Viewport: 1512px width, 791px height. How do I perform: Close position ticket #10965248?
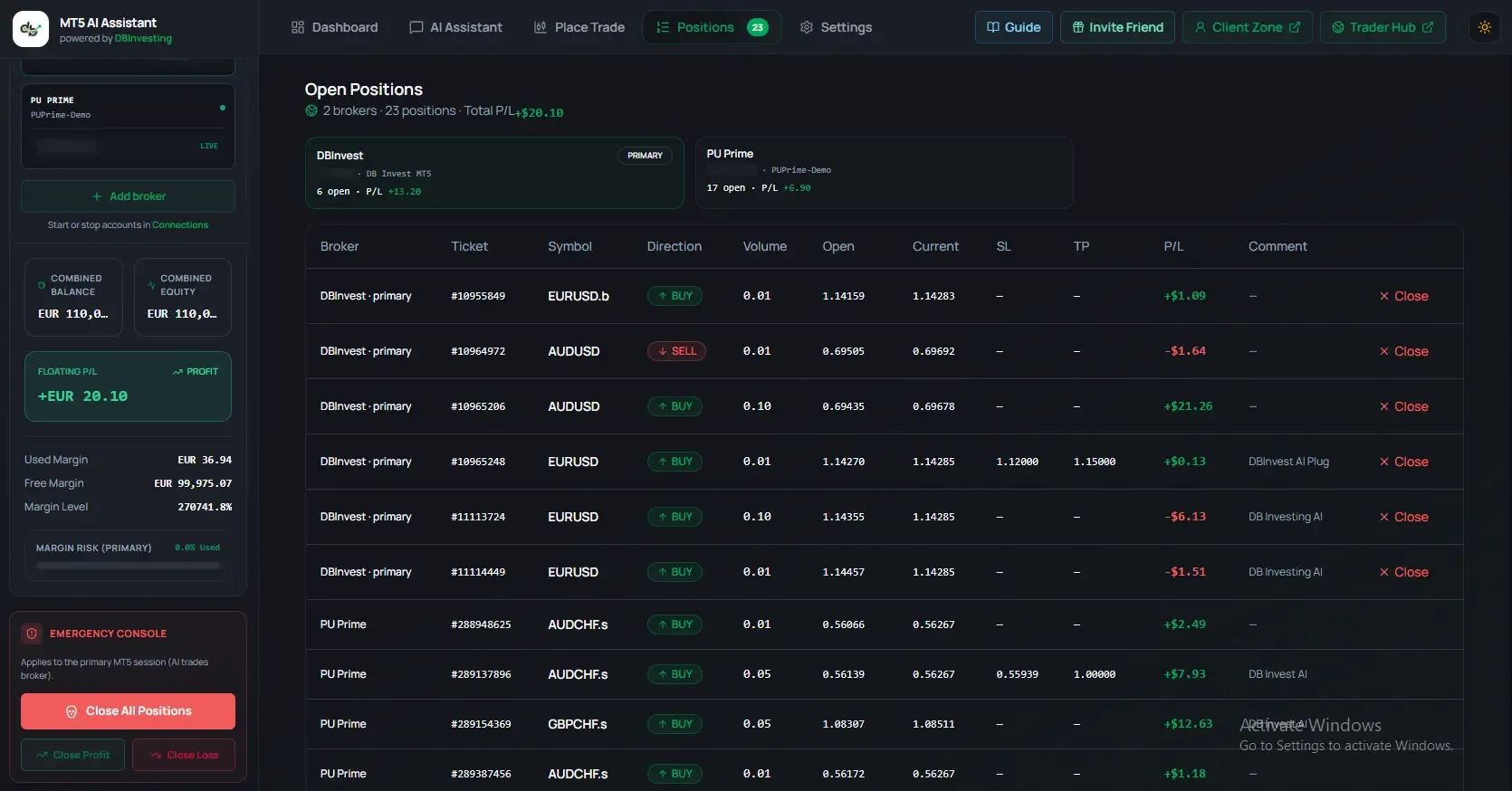tap(1403, 462)
